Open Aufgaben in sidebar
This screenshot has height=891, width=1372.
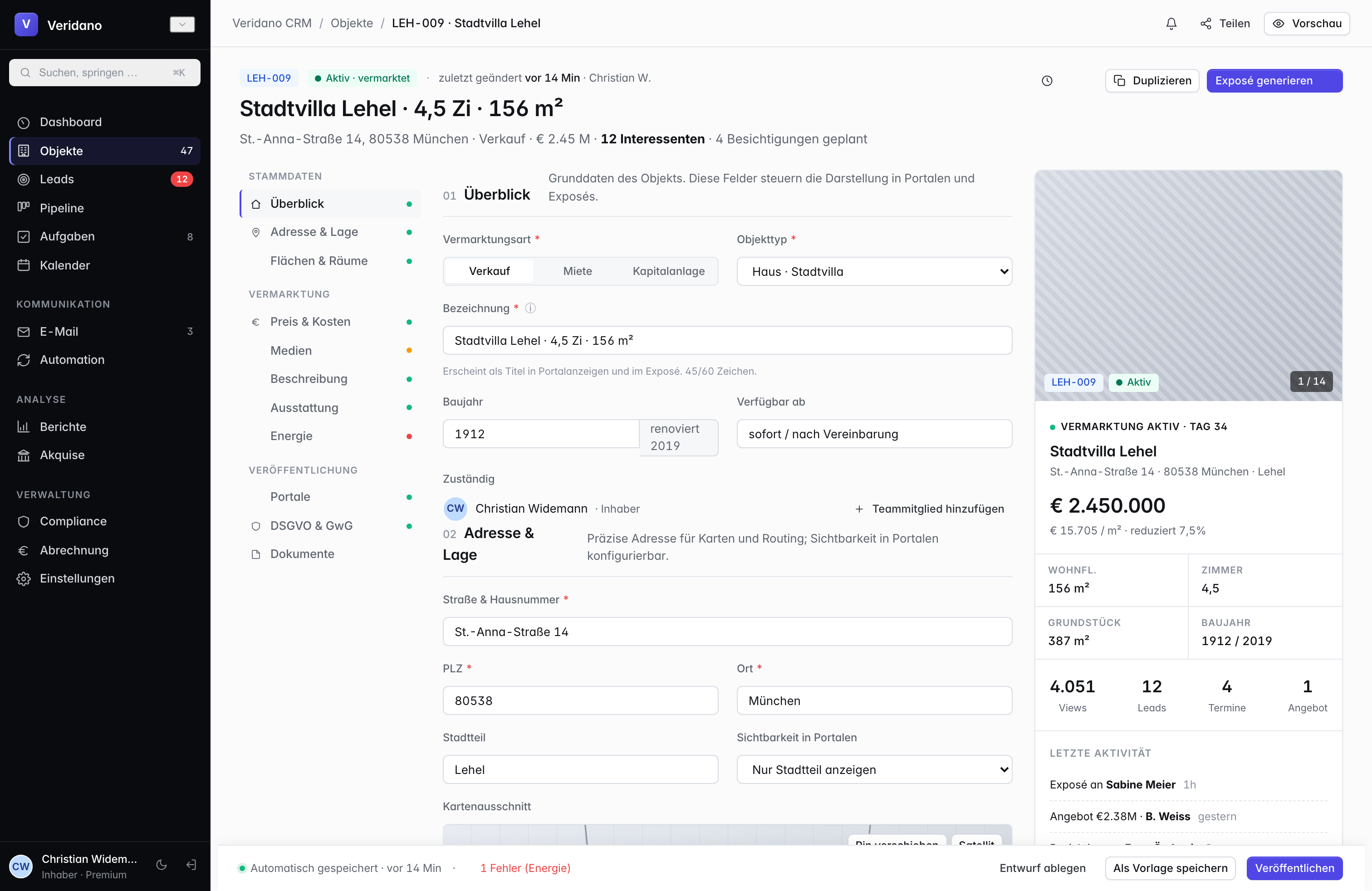(x=105, y=236)
